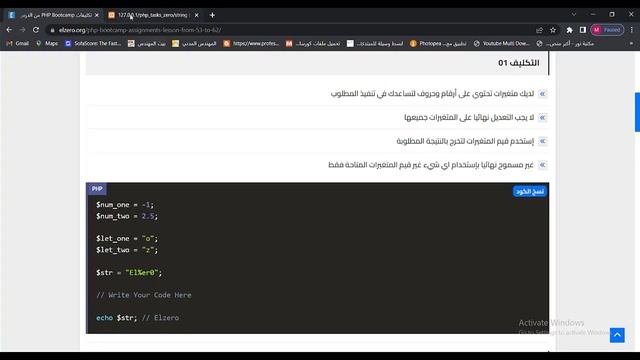
Task: Switch to the 127.0.0.1 php_tasks_zero tab
Action: click(x=153, y=15)
